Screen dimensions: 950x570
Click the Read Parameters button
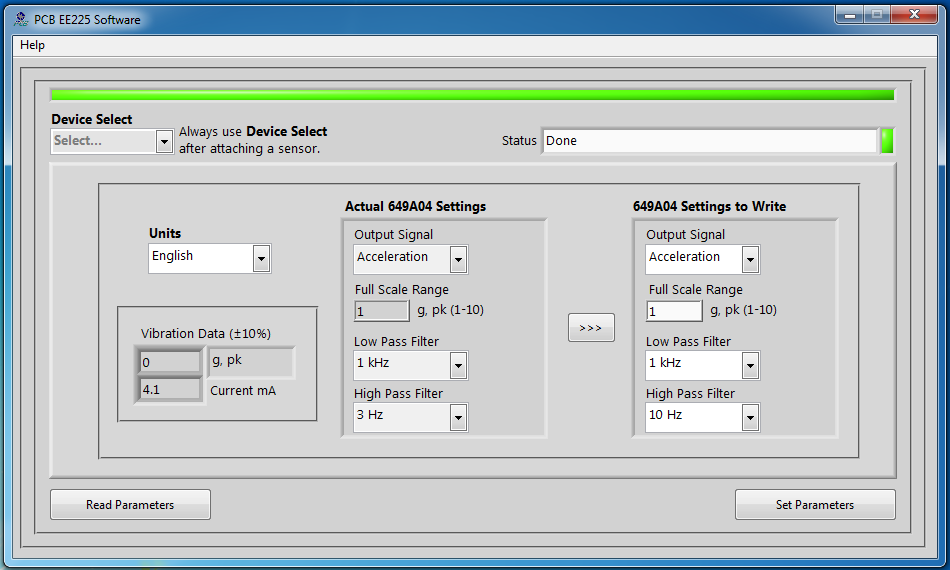[x=130, y=505]
